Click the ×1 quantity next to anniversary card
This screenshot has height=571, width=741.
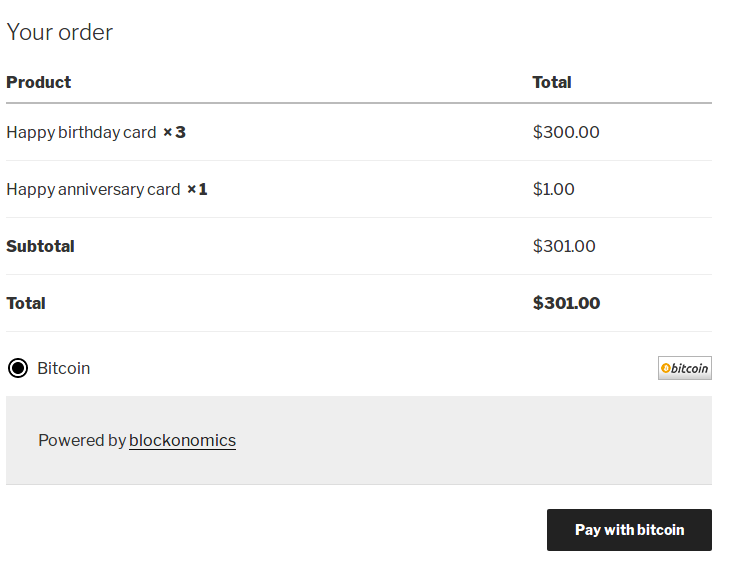coord(197,190)
